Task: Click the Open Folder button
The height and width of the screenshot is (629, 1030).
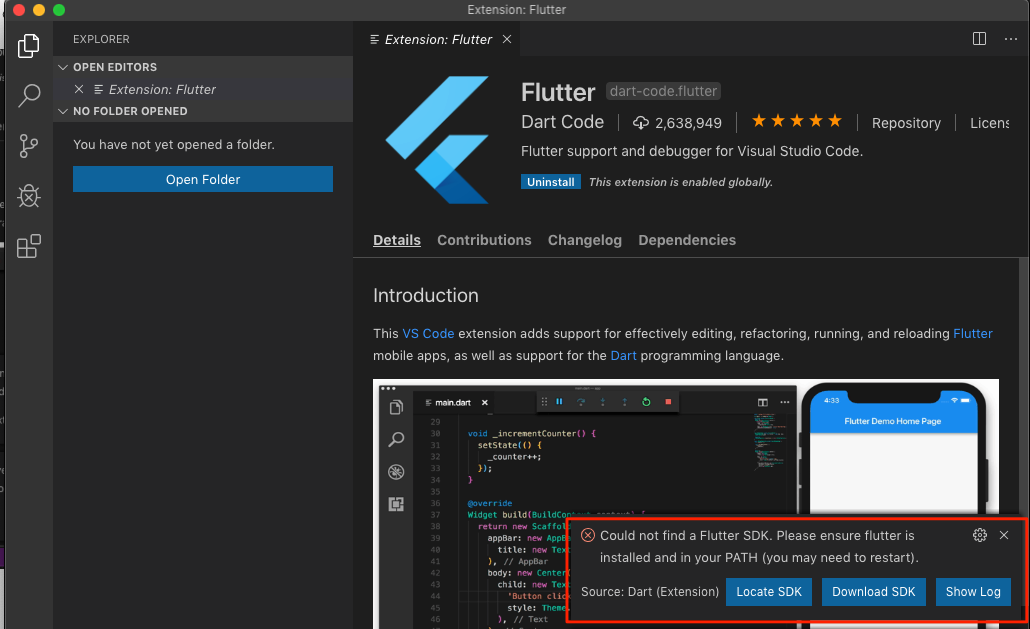Action: coord(203,179)
